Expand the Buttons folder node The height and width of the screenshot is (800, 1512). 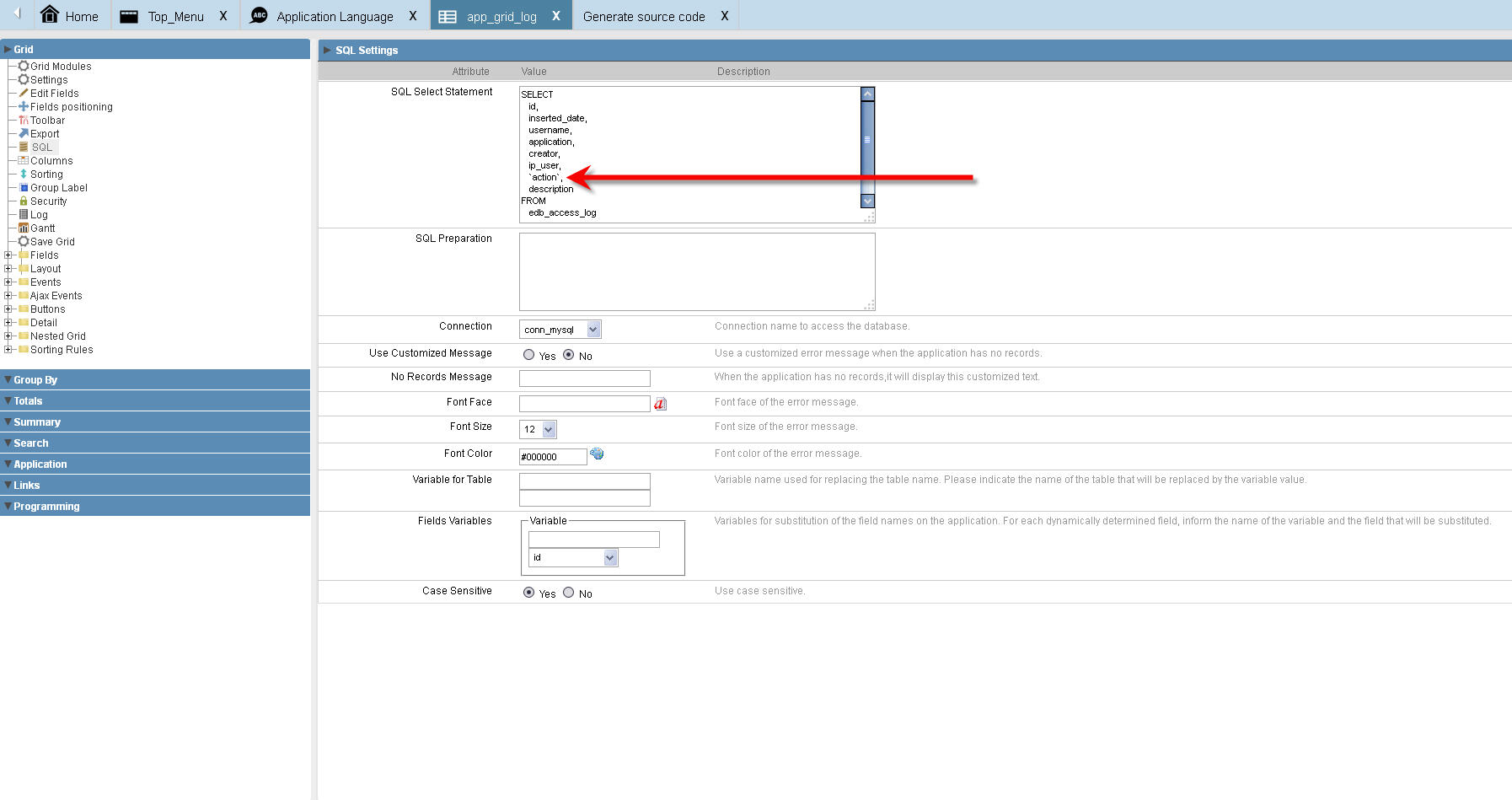[8, 309]
